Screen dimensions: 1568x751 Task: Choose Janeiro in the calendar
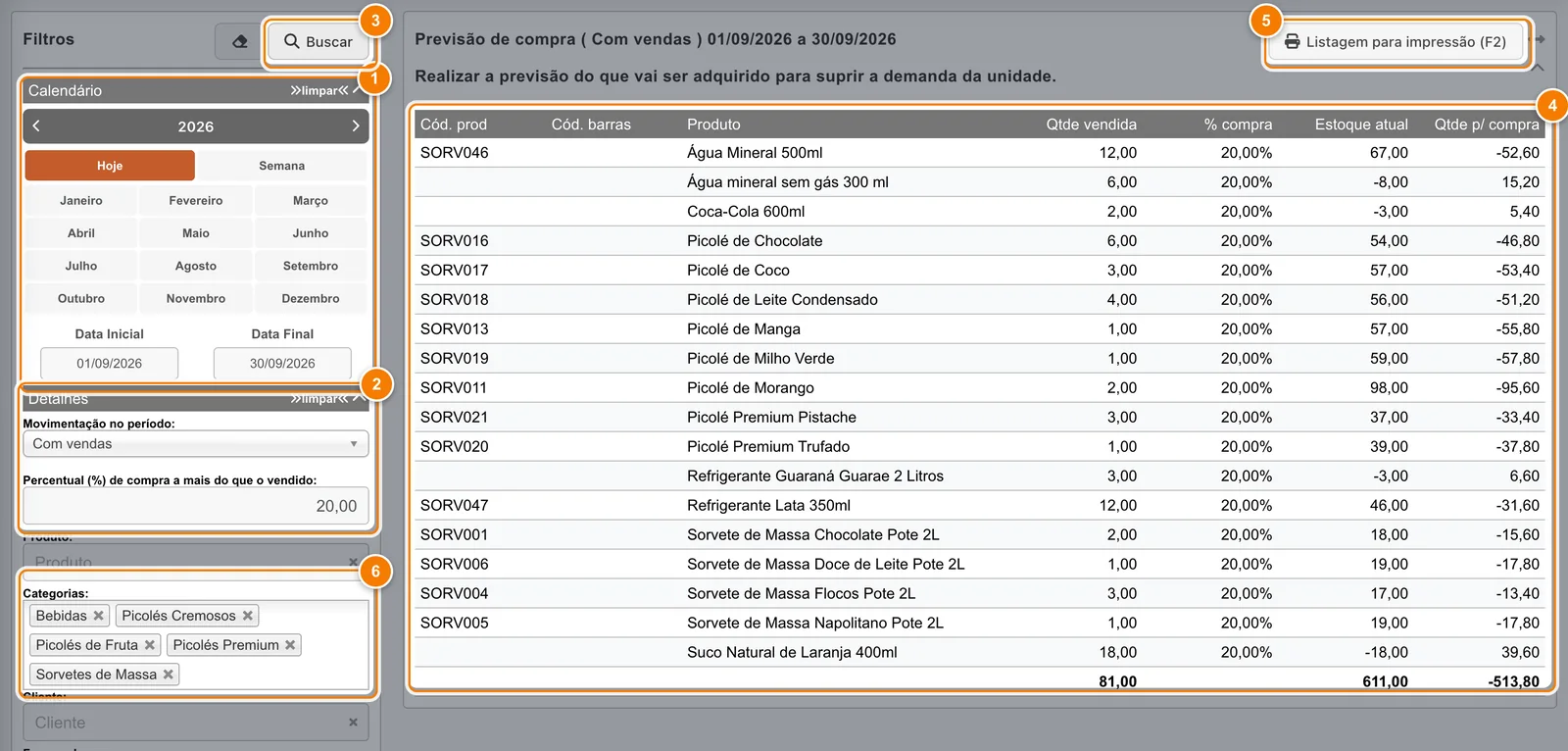pos(81,200)
